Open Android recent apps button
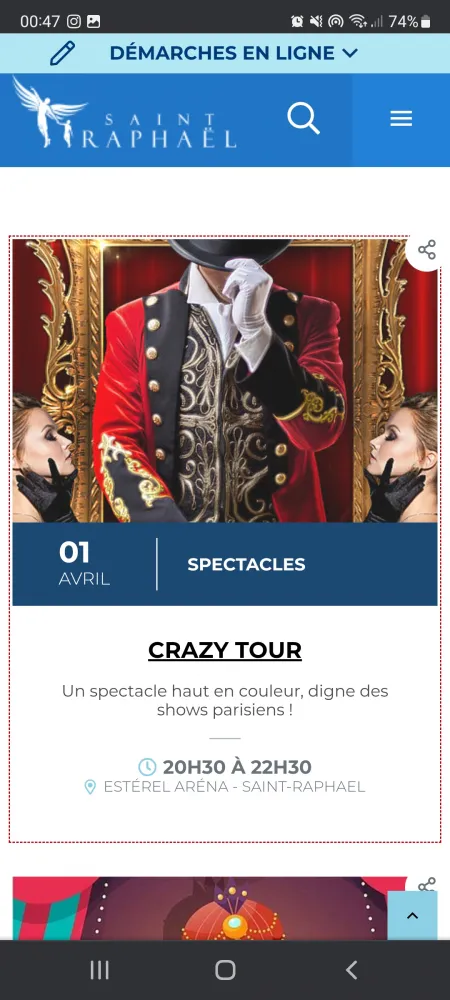Image resolution: width=450 pixels, height=1000 pixels. 99,970
